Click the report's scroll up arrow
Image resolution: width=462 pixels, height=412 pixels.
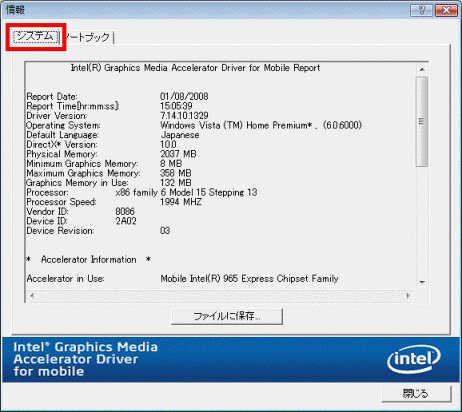click(422, 69)
